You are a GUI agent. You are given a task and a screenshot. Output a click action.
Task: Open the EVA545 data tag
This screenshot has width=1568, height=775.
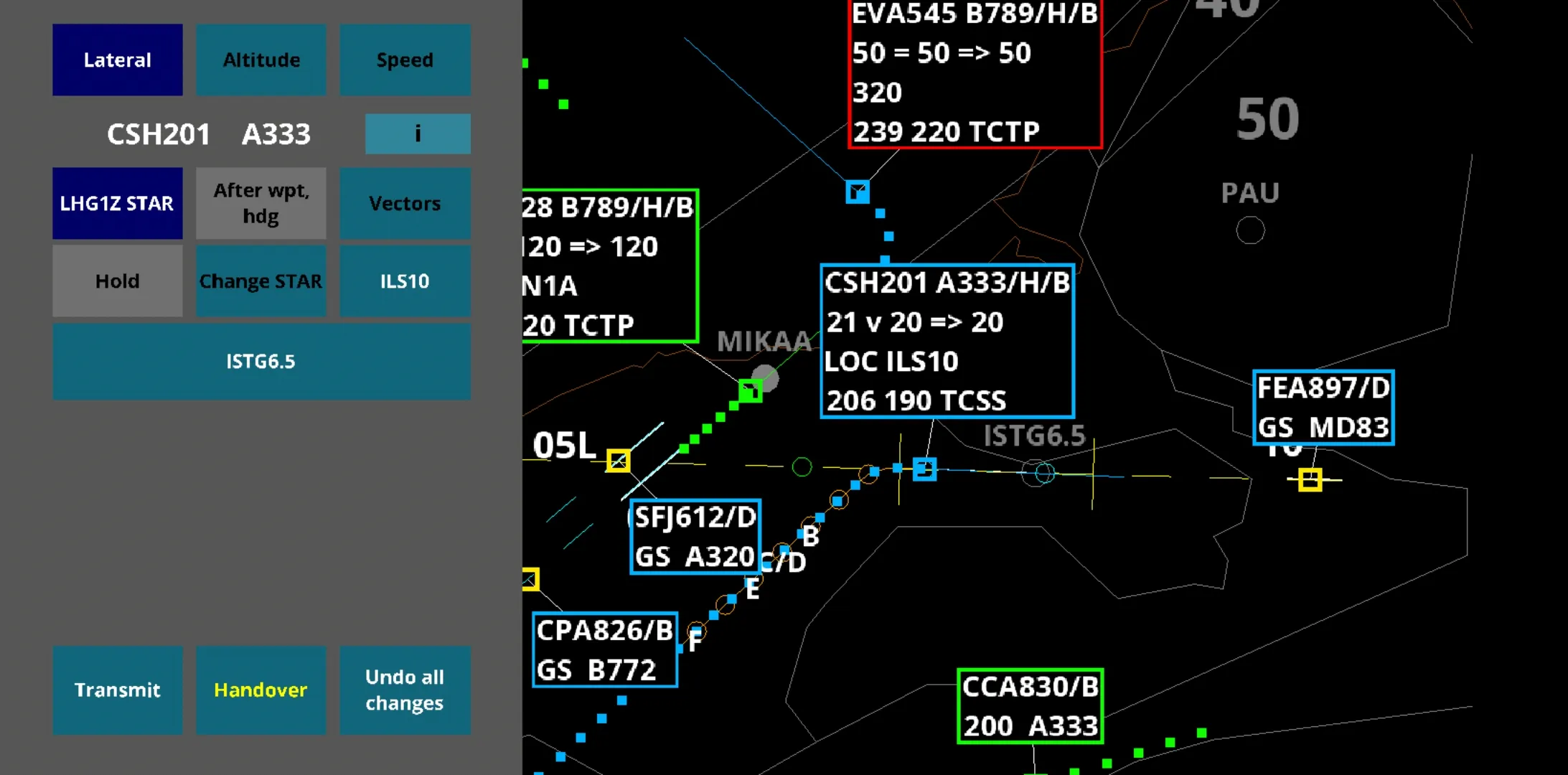975,72
